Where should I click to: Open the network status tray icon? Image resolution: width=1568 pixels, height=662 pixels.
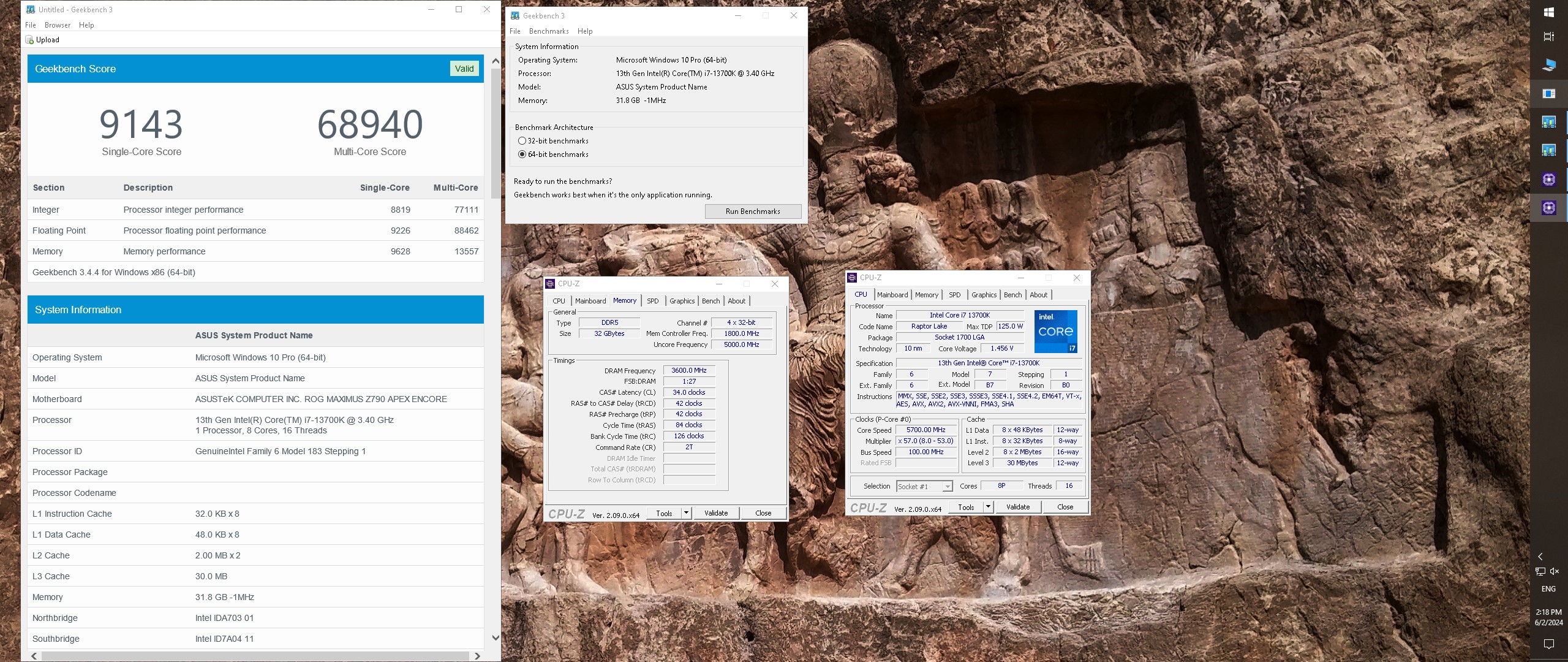click(1540, 571)
